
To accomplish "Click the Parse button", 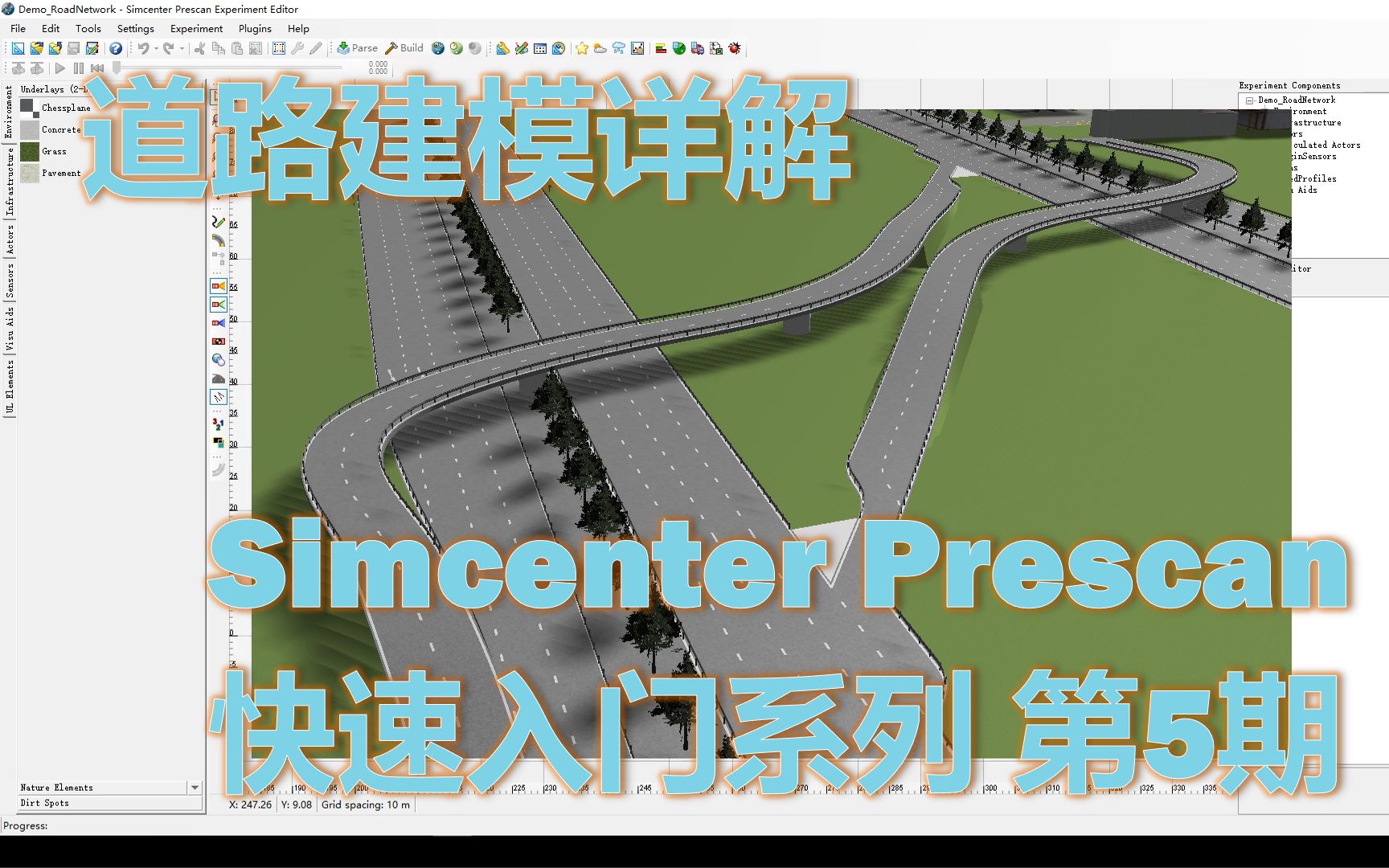I will point(357,48).
